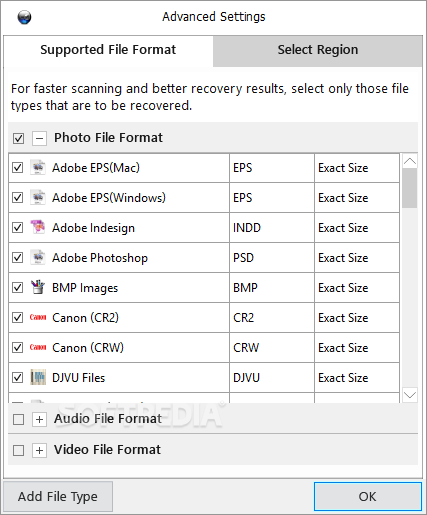Click the Adobe Indesign file icon

38,227
